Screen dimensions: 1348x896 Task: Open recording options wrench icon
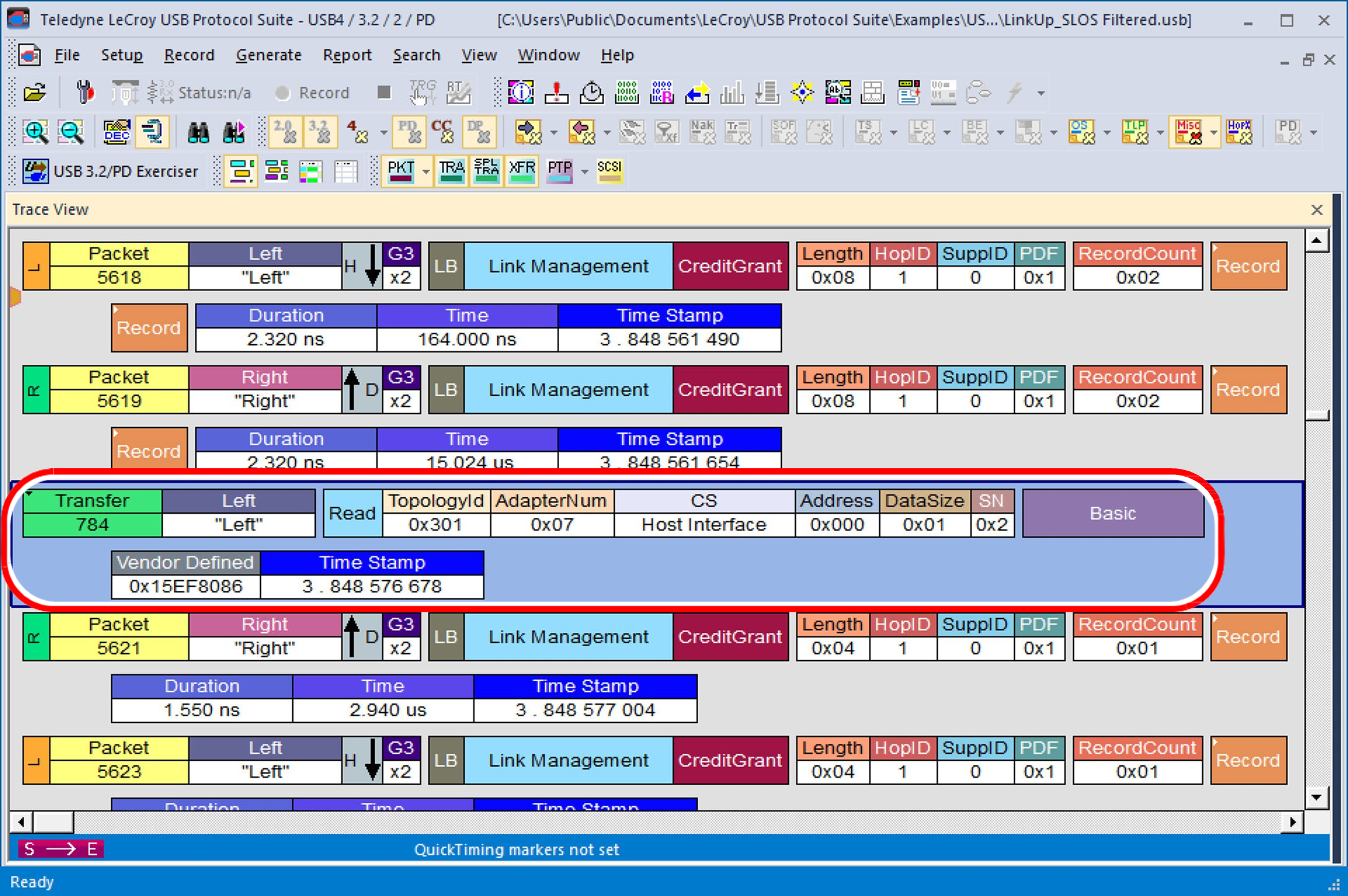(x=85, y=93)
